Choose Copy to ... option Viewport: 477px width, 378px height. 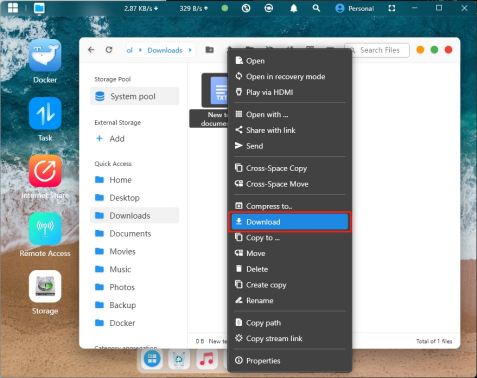point(289,238)
